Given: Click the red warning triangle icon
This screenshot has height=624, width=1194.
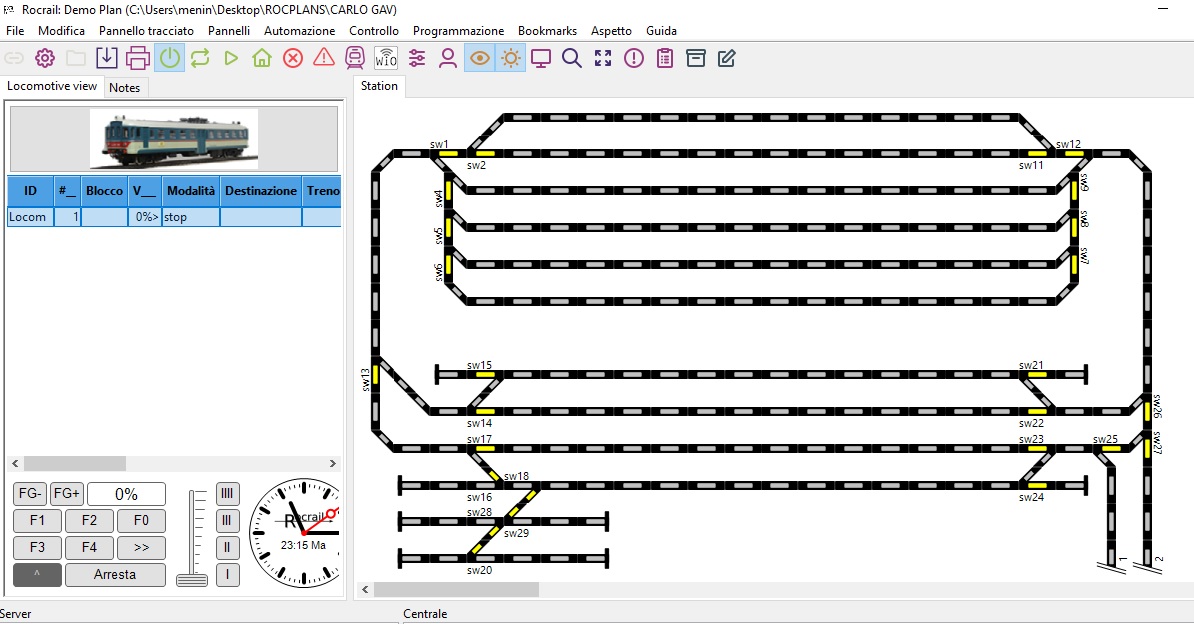Looking at the screenshot, I should click(324, 58).
